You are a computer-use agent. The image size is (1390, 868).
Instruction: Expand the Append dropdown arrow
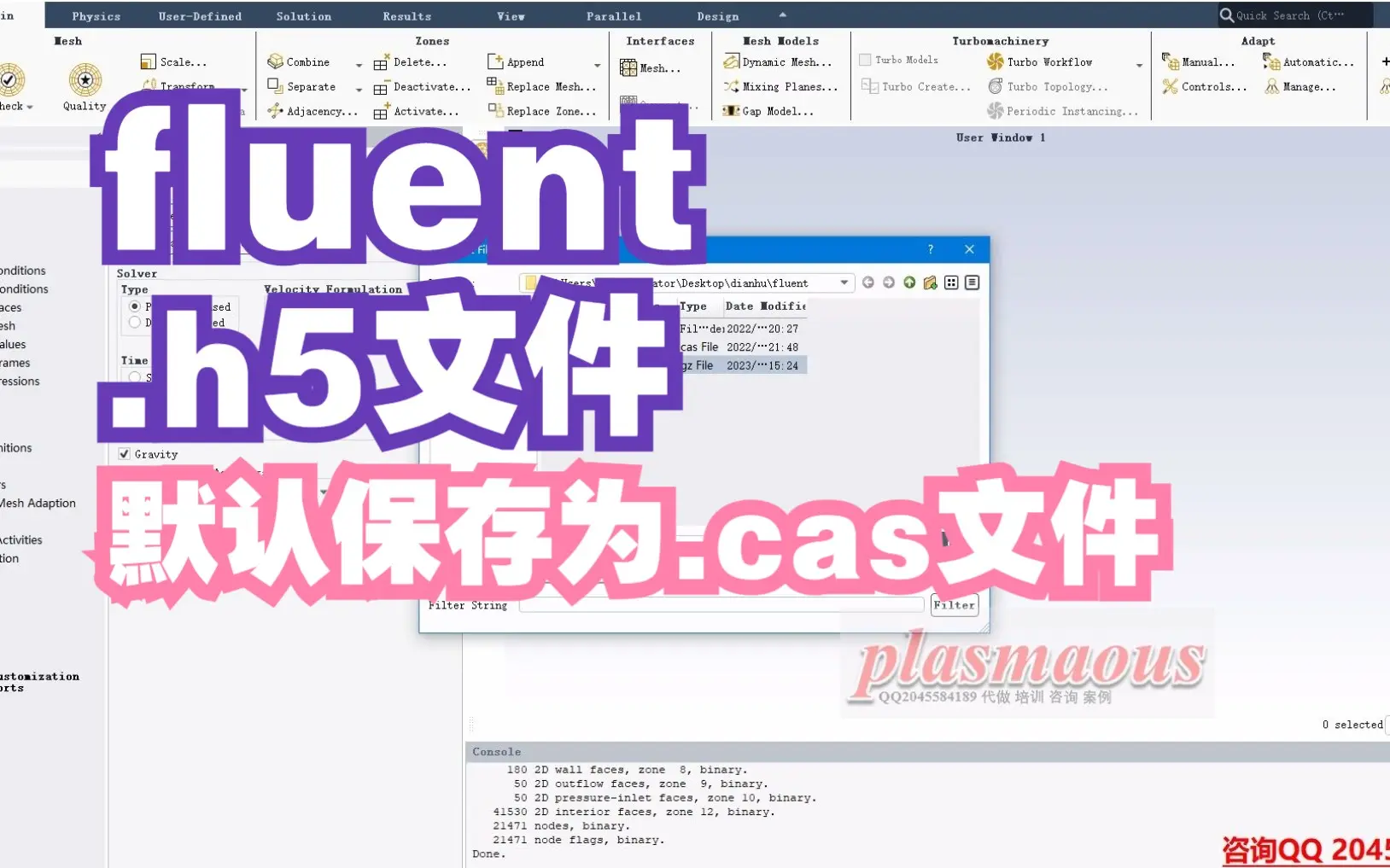[x=597, y=65]
